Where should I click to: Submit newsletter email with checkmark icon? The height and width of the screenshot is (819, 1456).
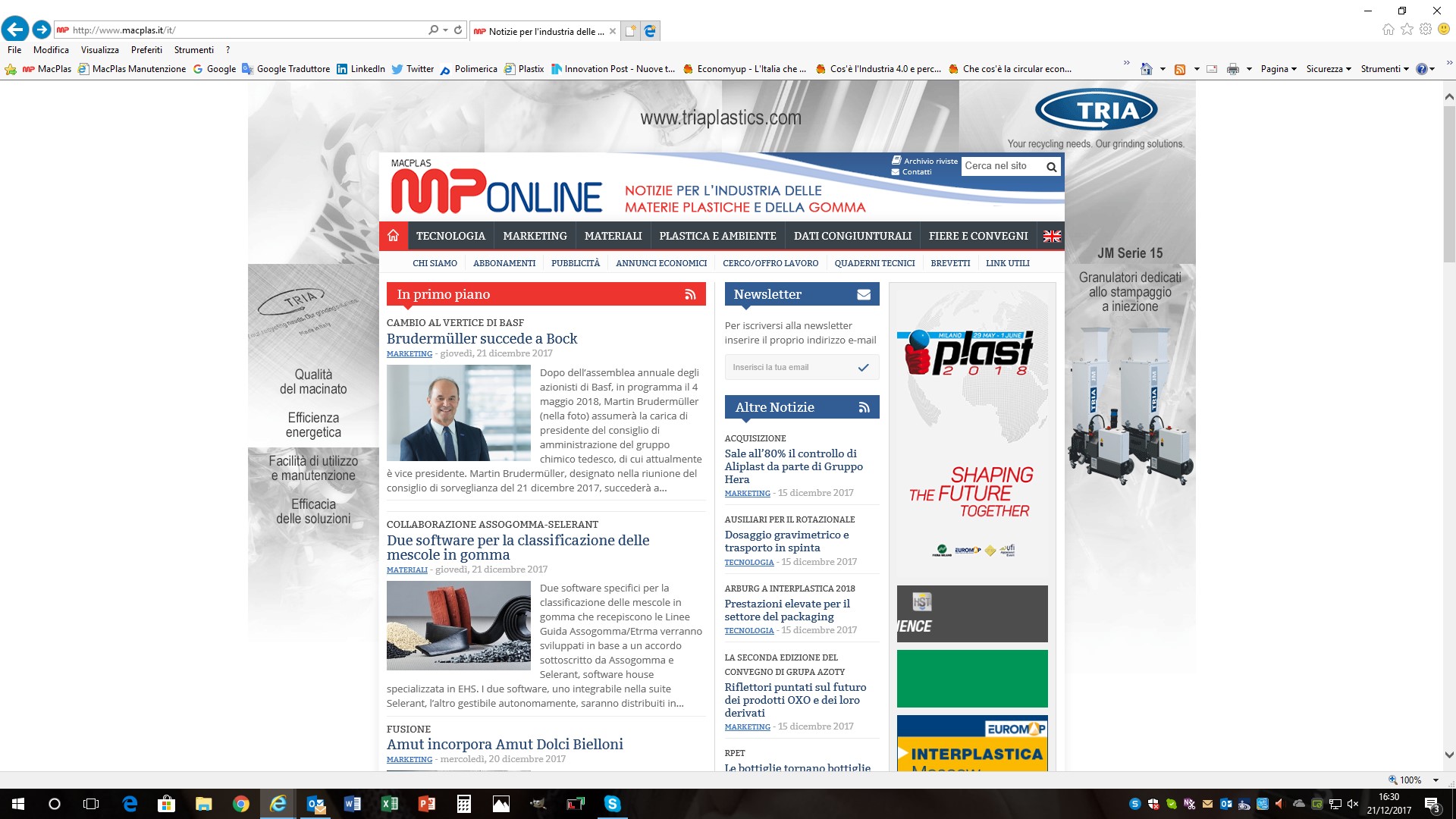[x=863, y=368]
